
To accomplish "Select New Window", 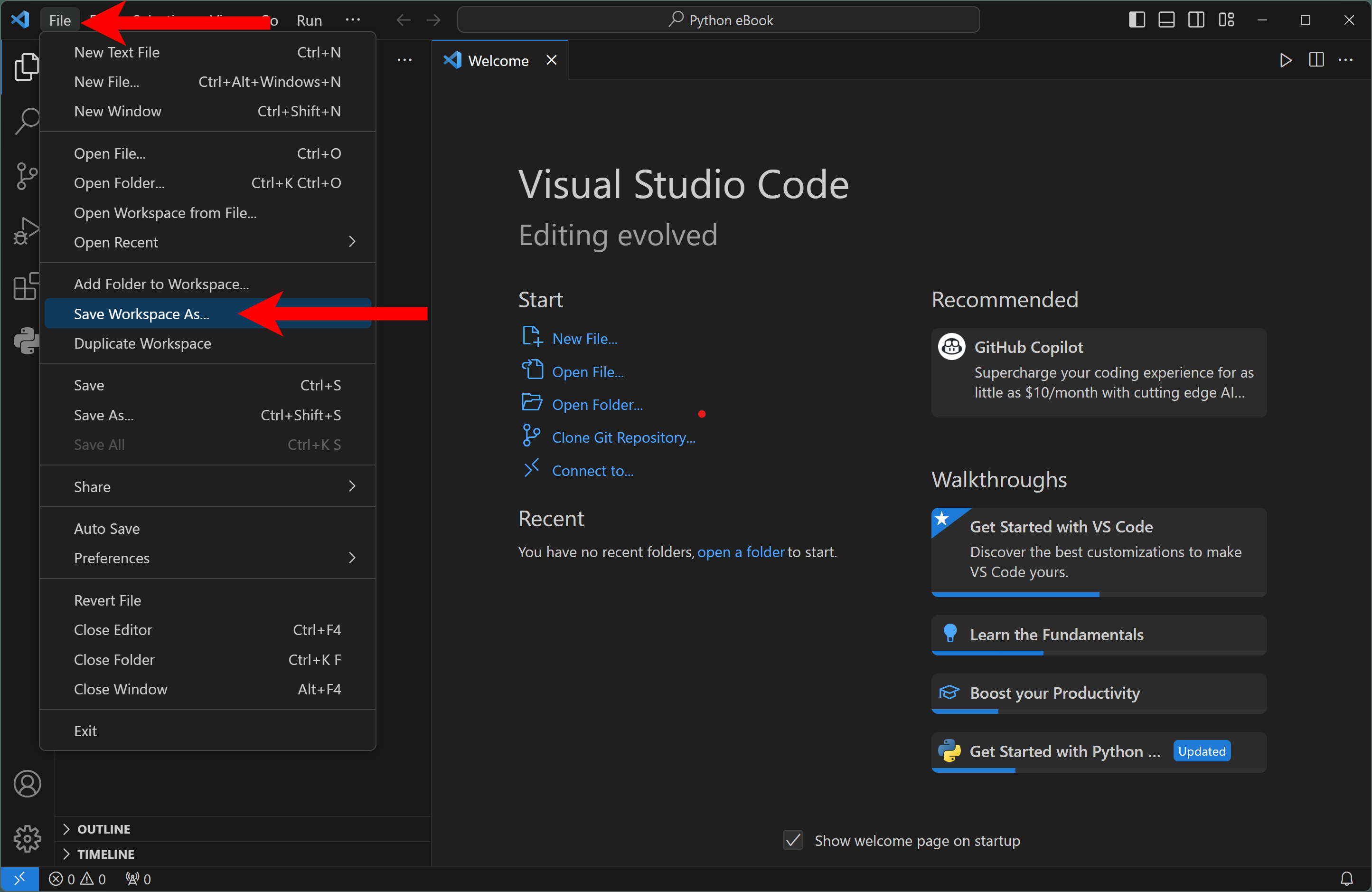I will (x=207, y=111).
